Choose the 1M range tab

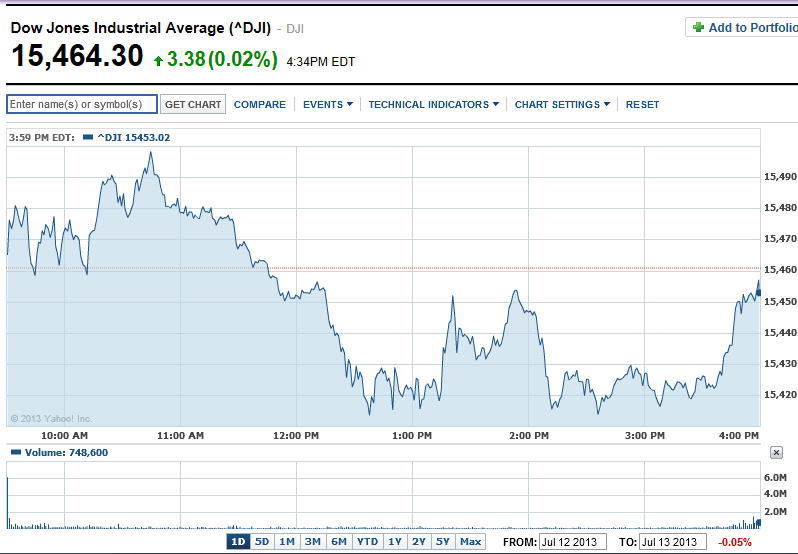(x=287, y=542)
